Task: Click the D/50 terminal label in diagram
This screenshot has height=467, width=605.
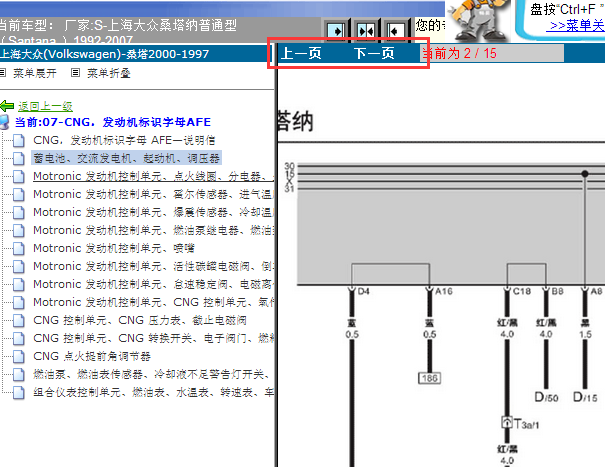Action: [546, 397]
